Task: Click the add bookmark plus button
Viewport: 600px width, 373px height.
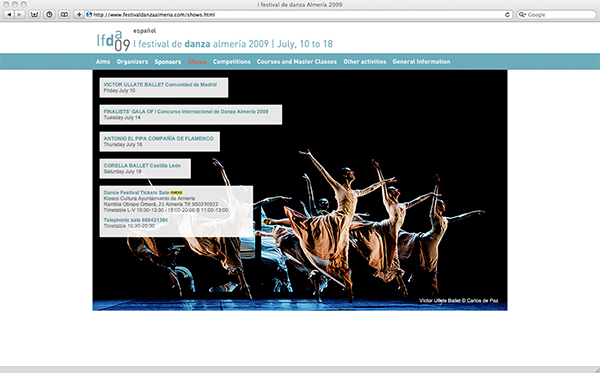Action: tap(79, 15)
